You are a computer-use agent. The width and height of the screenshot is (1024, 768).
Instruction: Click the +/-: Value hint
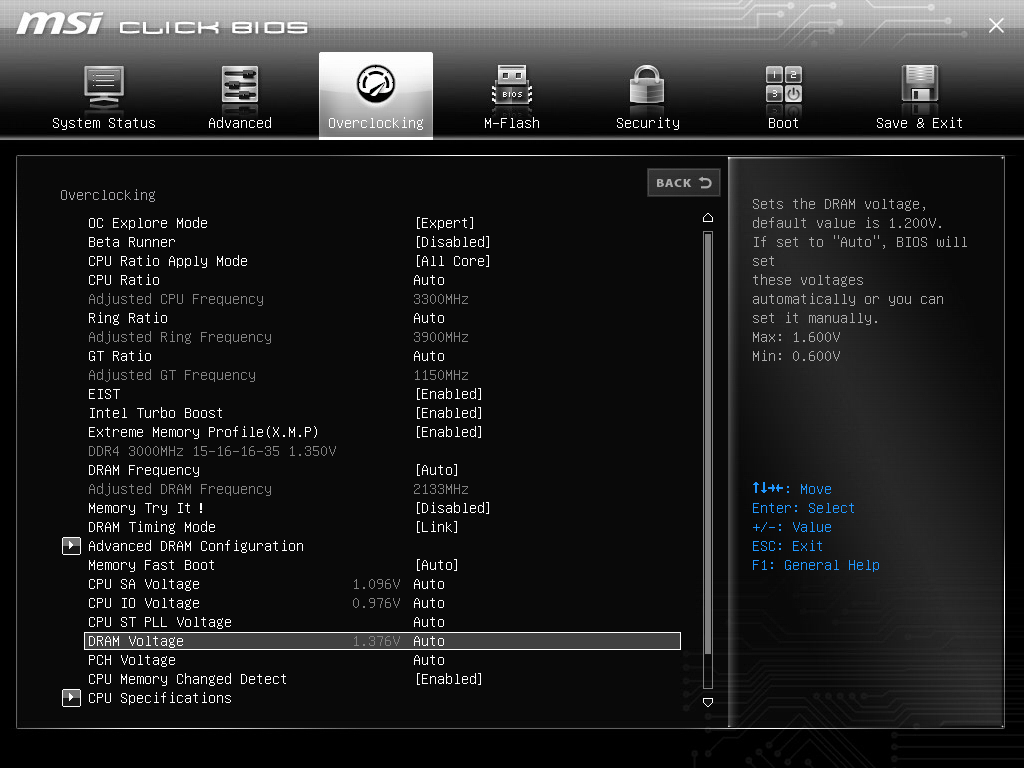[x=792, y=527]
